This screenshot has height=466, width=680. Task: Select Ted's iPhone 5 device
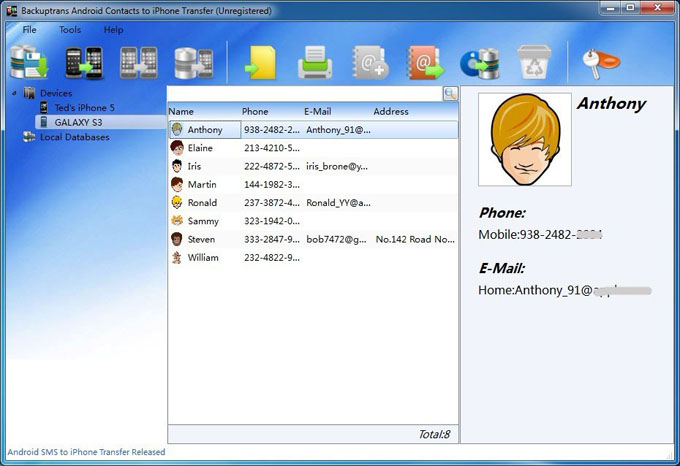coord(85,108)
